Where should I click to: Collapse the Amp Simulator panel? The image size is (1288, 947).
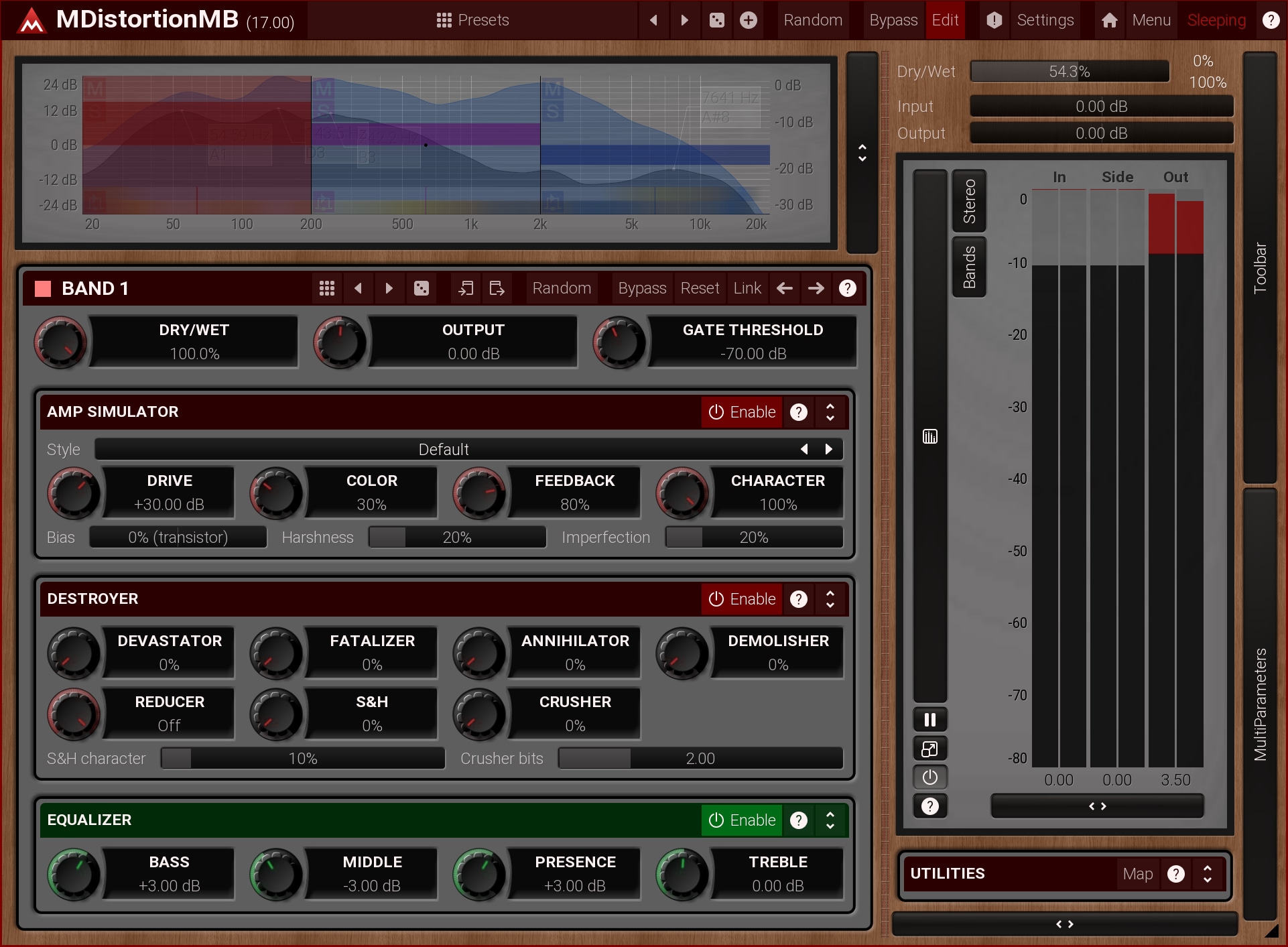pos(830,412)
